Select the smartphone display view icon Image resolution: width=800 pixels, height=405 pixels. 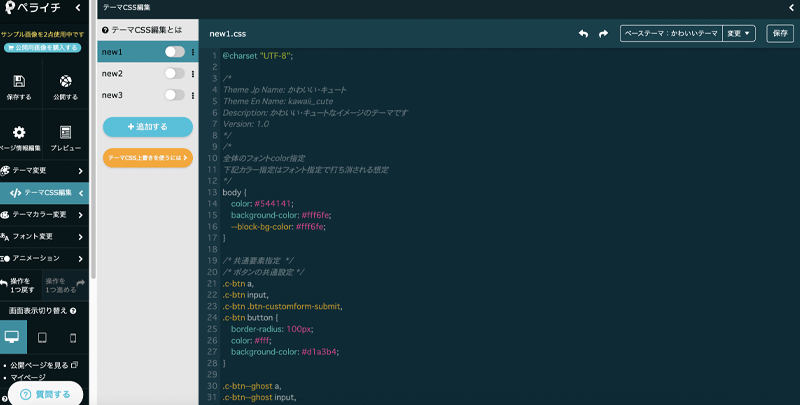(x=72, y=338)
